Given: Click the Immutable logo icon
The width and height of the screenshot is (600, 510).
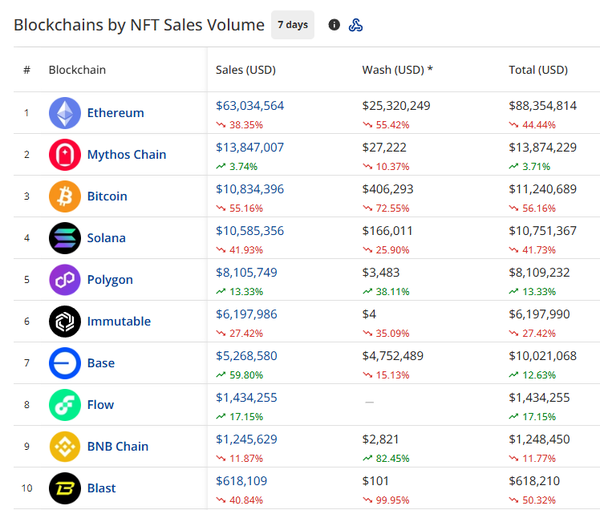Looking at the screenshot, I should pos(65,321).
